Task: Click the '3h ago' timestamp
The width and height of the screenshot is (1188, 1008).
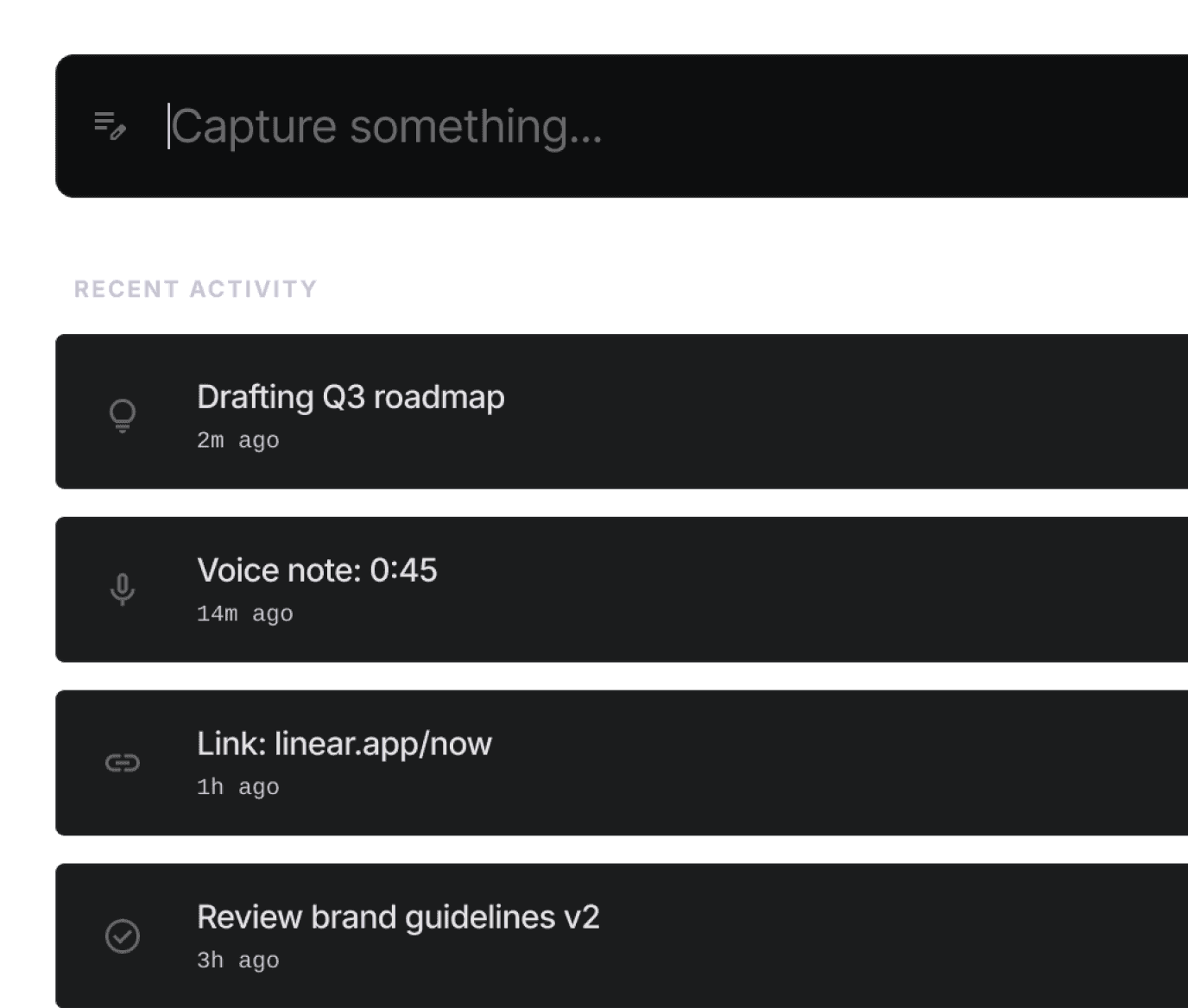Action: [238, 961]
